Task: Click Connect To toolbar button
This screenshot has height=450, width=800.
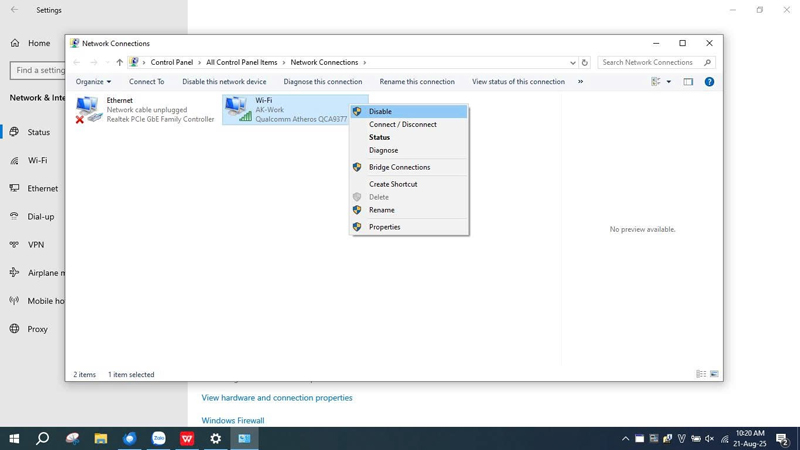Action: (x=146, y=82)
